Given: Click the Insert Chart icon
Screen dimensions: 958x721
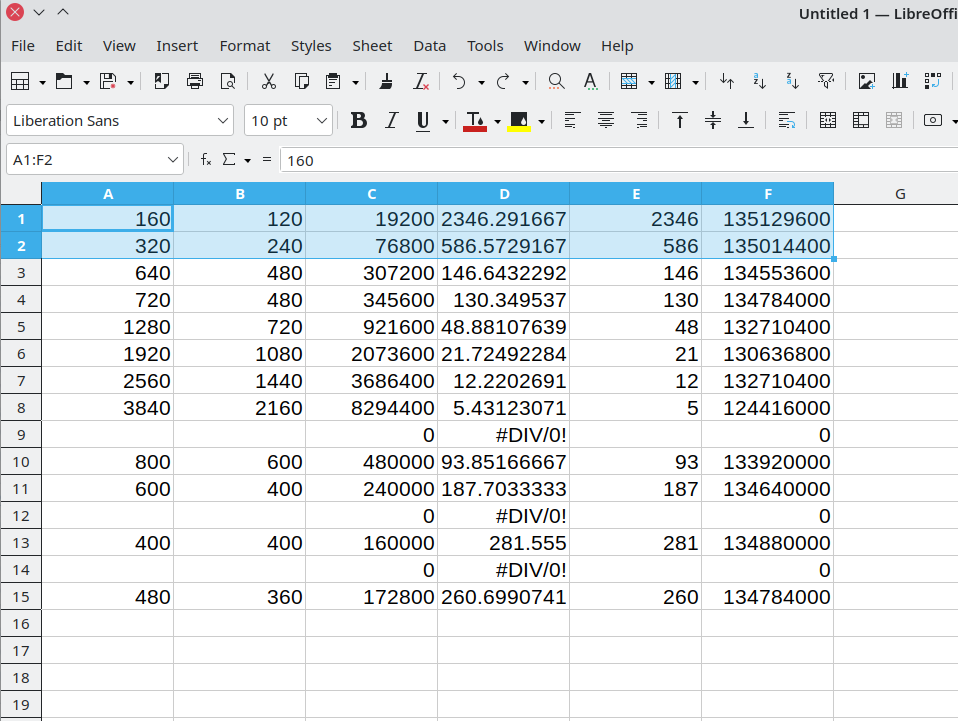Looking at the screenshot, I should (x=899, y=81).
